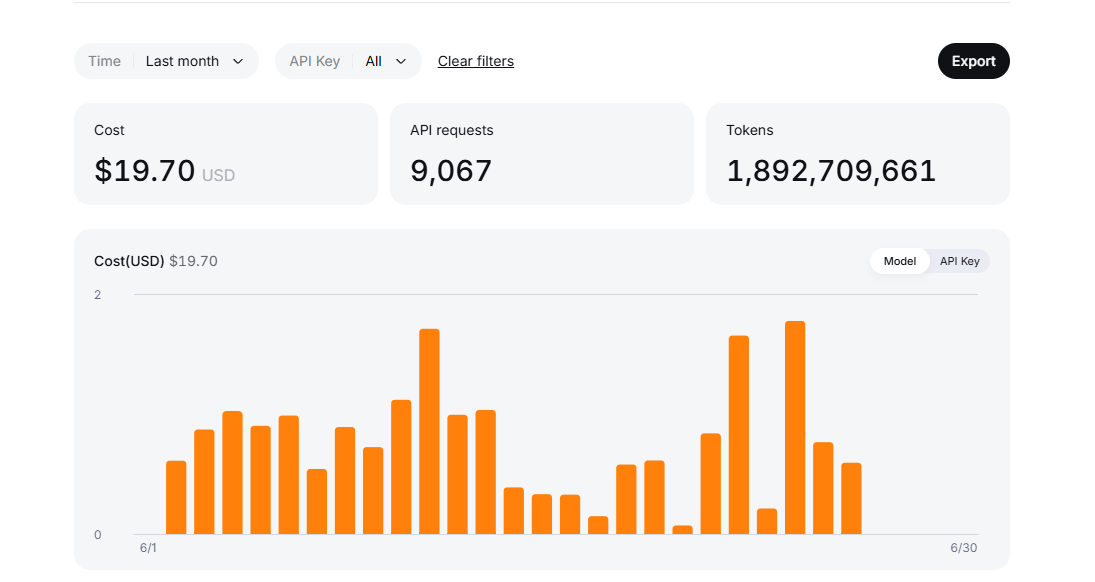The width and height of the screenshot is (1095, 582).
Task: Switch chart grouping to Model
Action: point(899,261)
